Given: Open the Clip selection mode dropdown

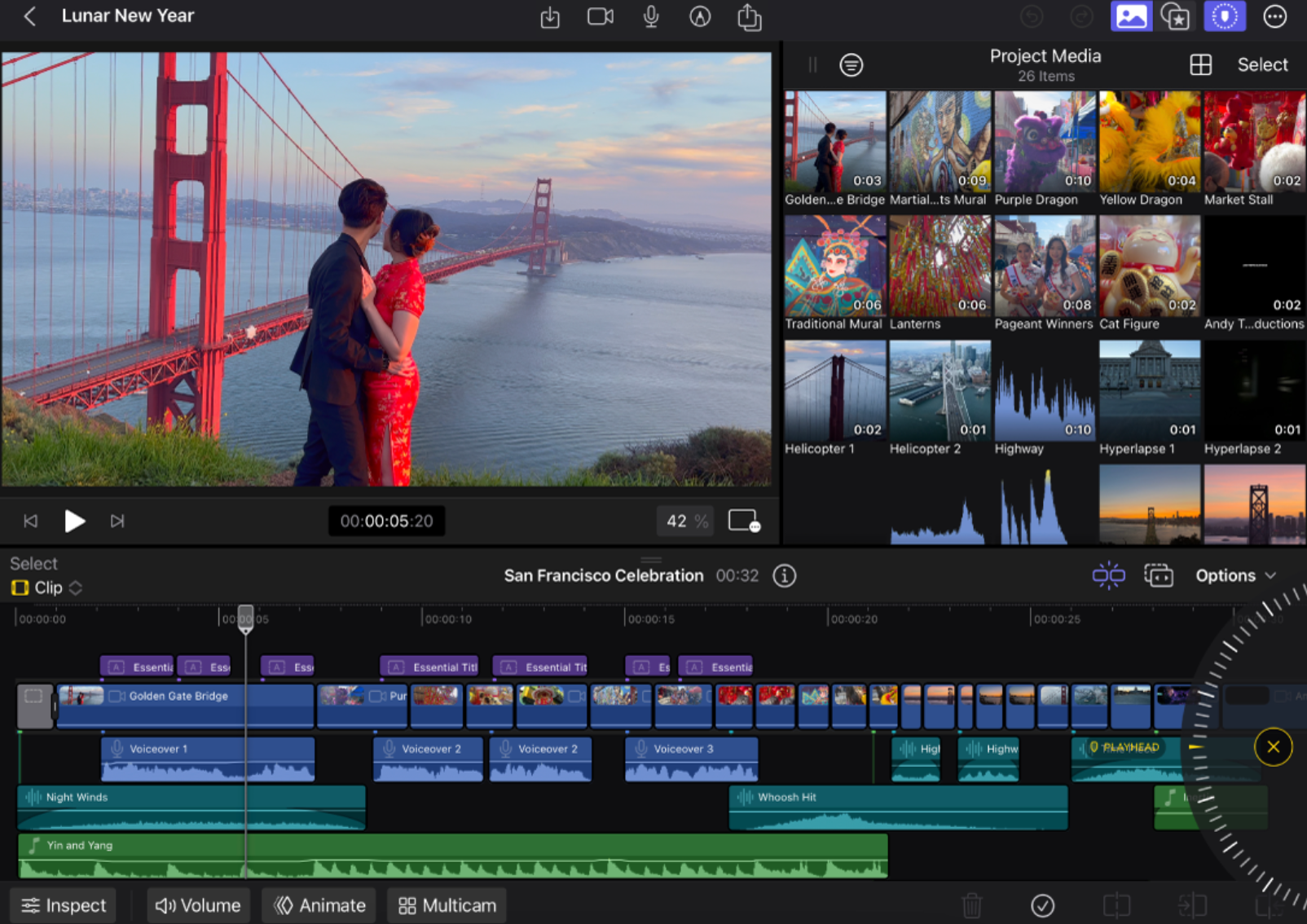Looking at the screenshot, I should (x=46, y=587).
